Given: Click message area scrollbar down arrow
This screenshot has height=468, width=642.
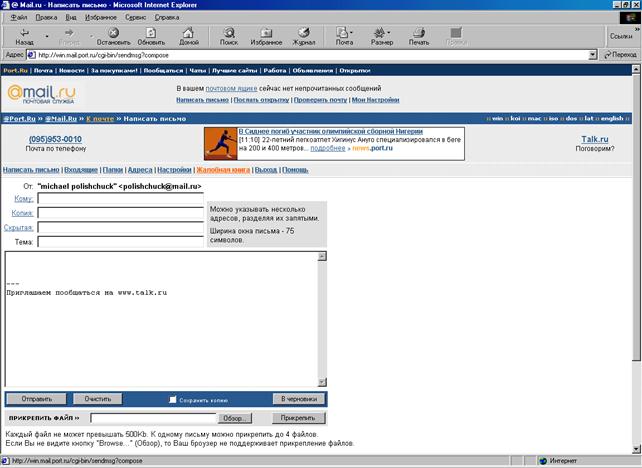Looking at the screenshot, I should [322, 382].
